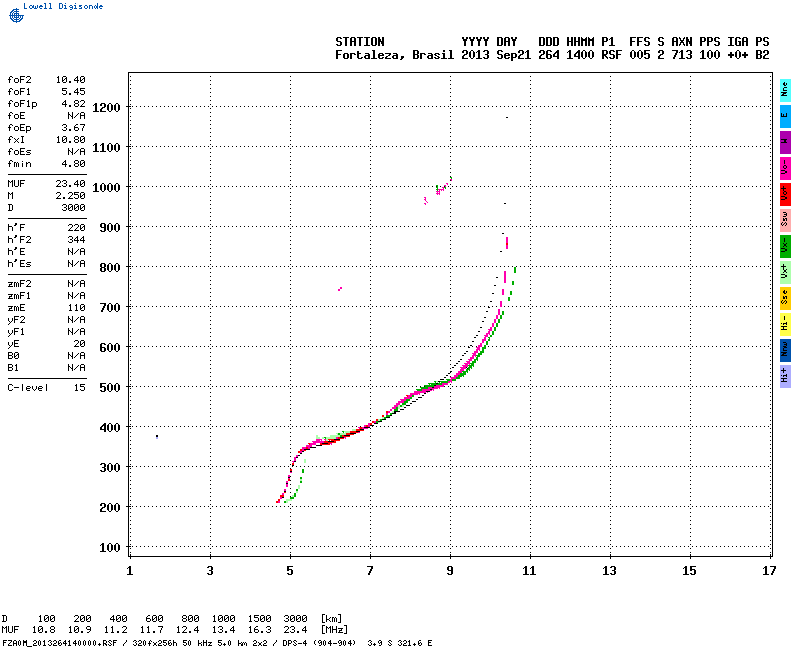This screenshot has height=650, width=800.
Task: Click the foF1p value 4.82
Action: coord(73,104)
